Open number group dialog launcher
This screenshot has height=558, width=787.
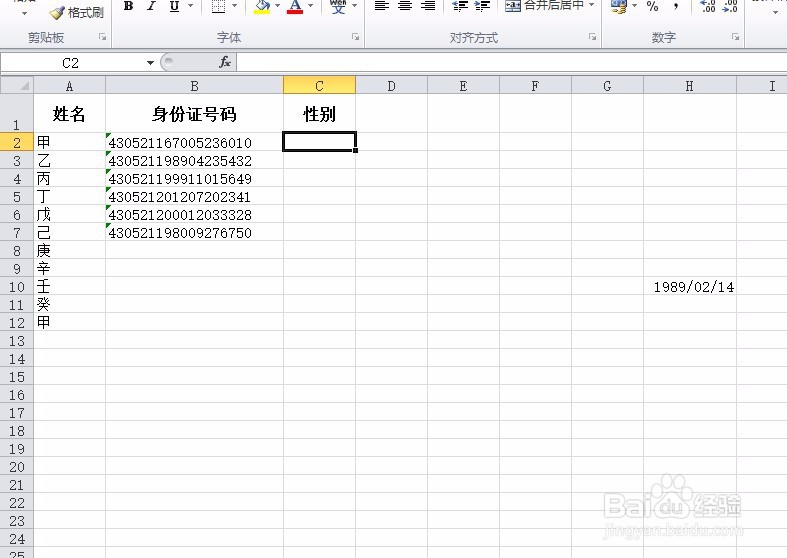(x=735, y=37)
